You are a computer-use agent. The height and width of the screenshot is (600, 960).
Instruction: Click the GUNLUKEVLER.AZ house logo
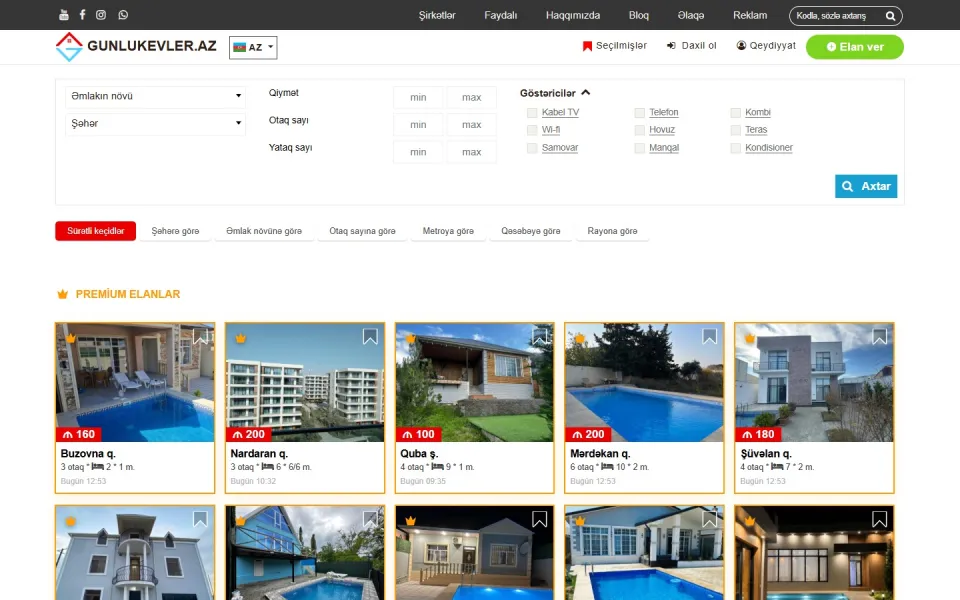coord(69,47)
